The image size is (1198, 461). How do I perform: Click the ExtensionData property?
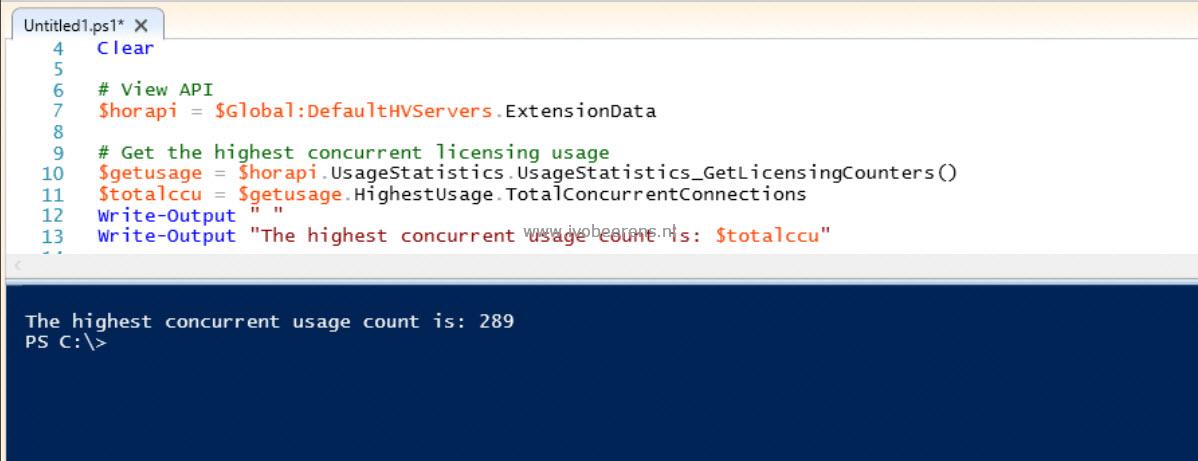(581, 111)
